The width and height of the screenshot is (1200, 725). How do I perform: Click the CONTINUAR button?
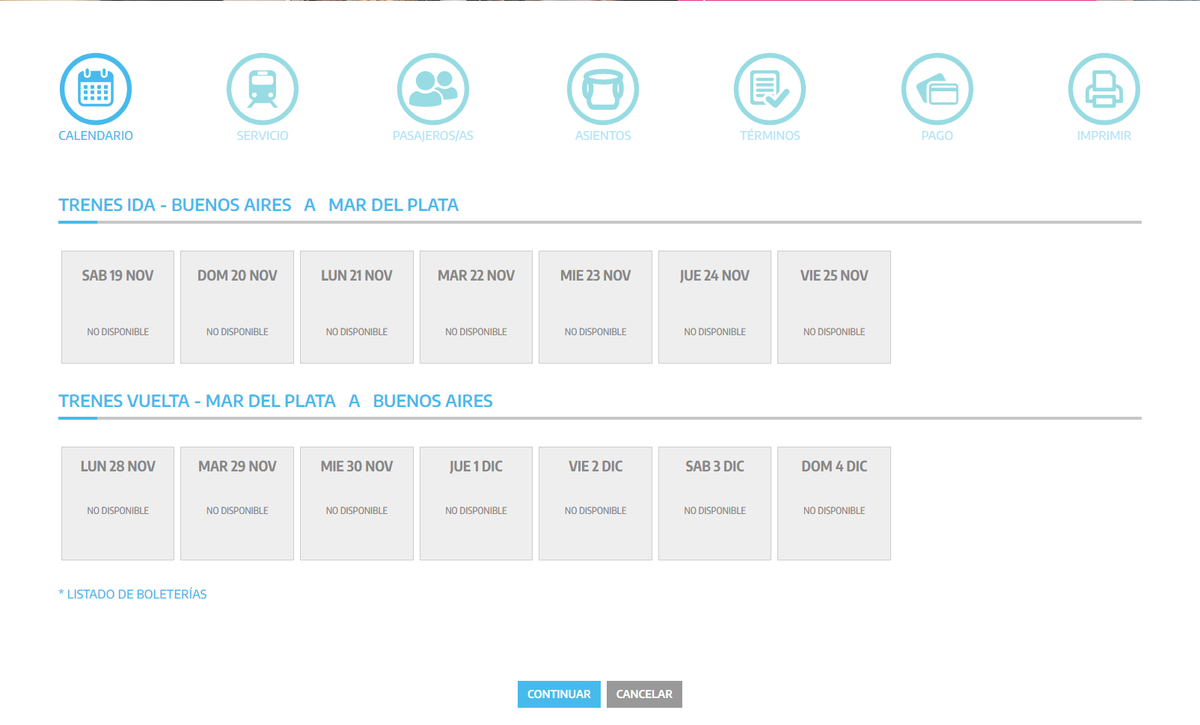coord(559,694)
